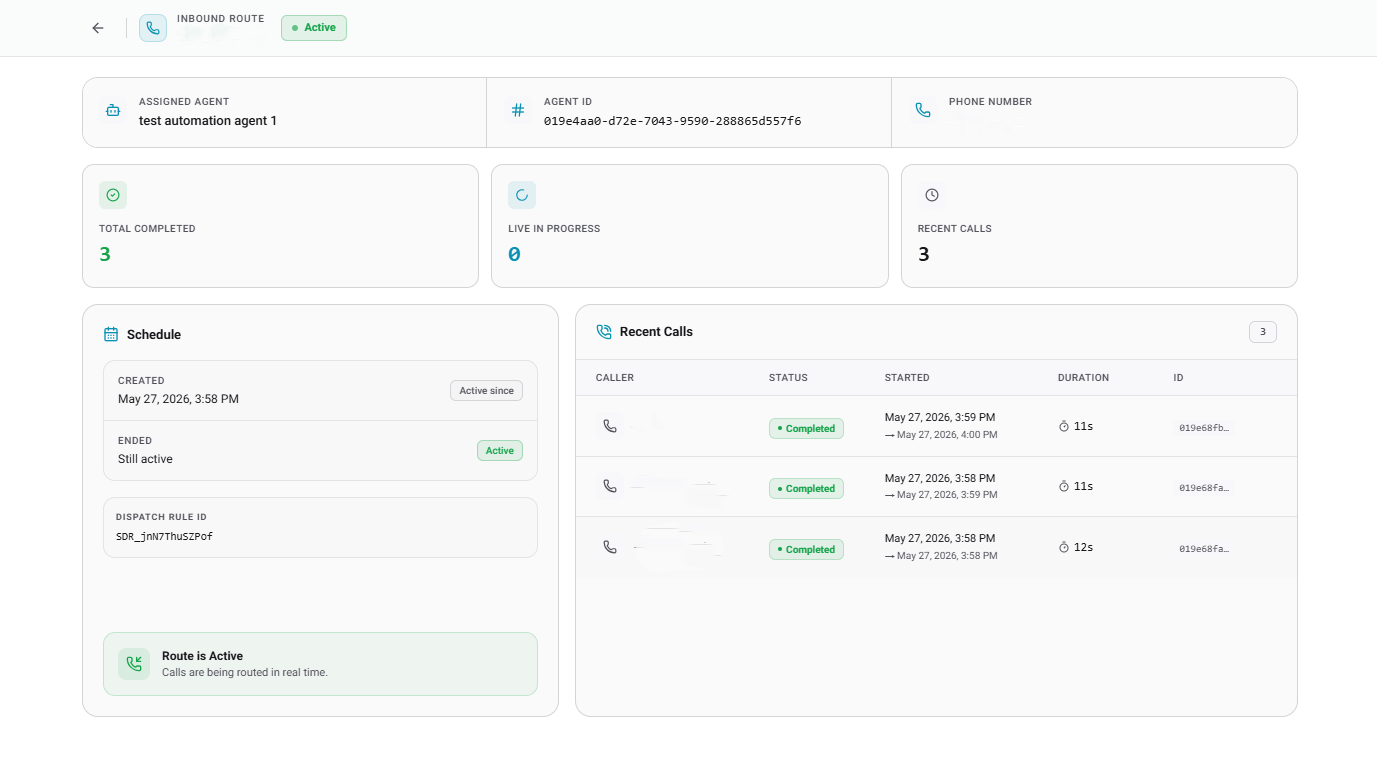The width and height of the screenshot is (1377, 765).
Task: Click the Live In Progress spinner icon
Action: 522,195
